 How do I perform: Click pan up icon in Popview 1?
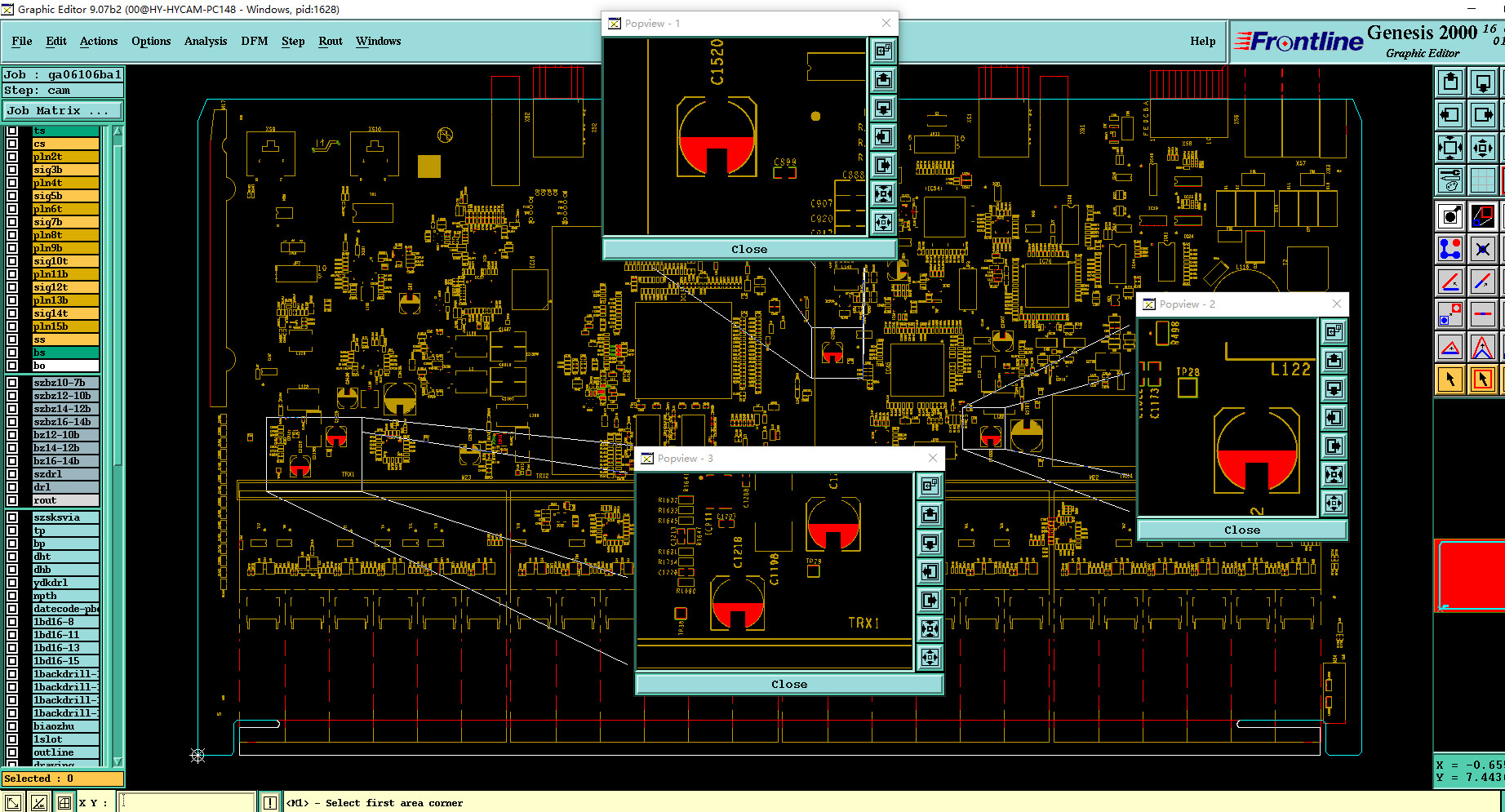883,79
